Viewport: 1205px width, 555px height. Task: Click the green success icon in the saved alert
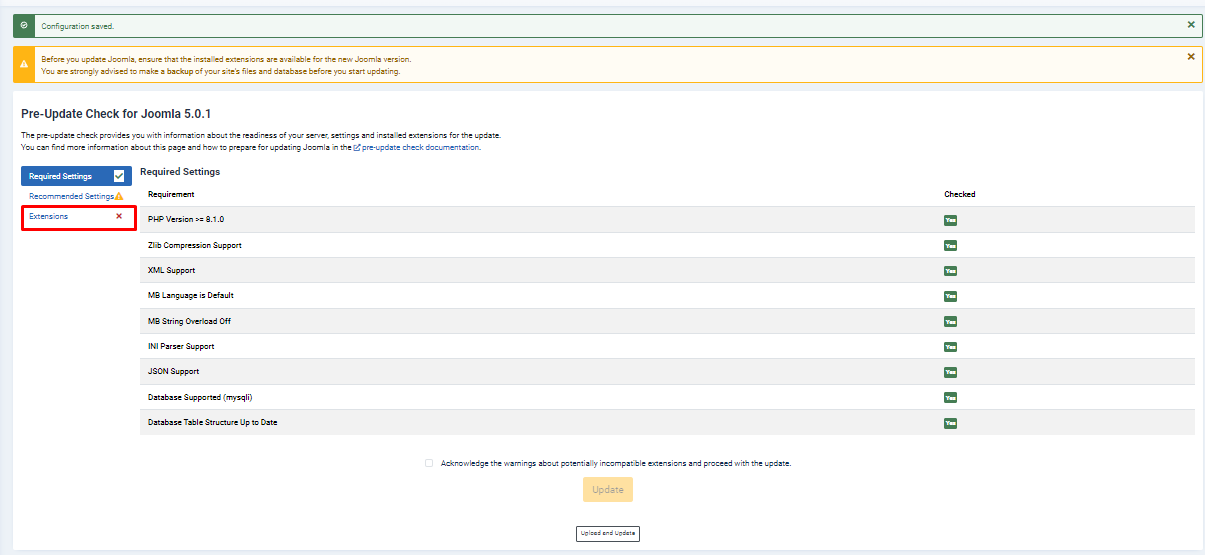point(26,26)
